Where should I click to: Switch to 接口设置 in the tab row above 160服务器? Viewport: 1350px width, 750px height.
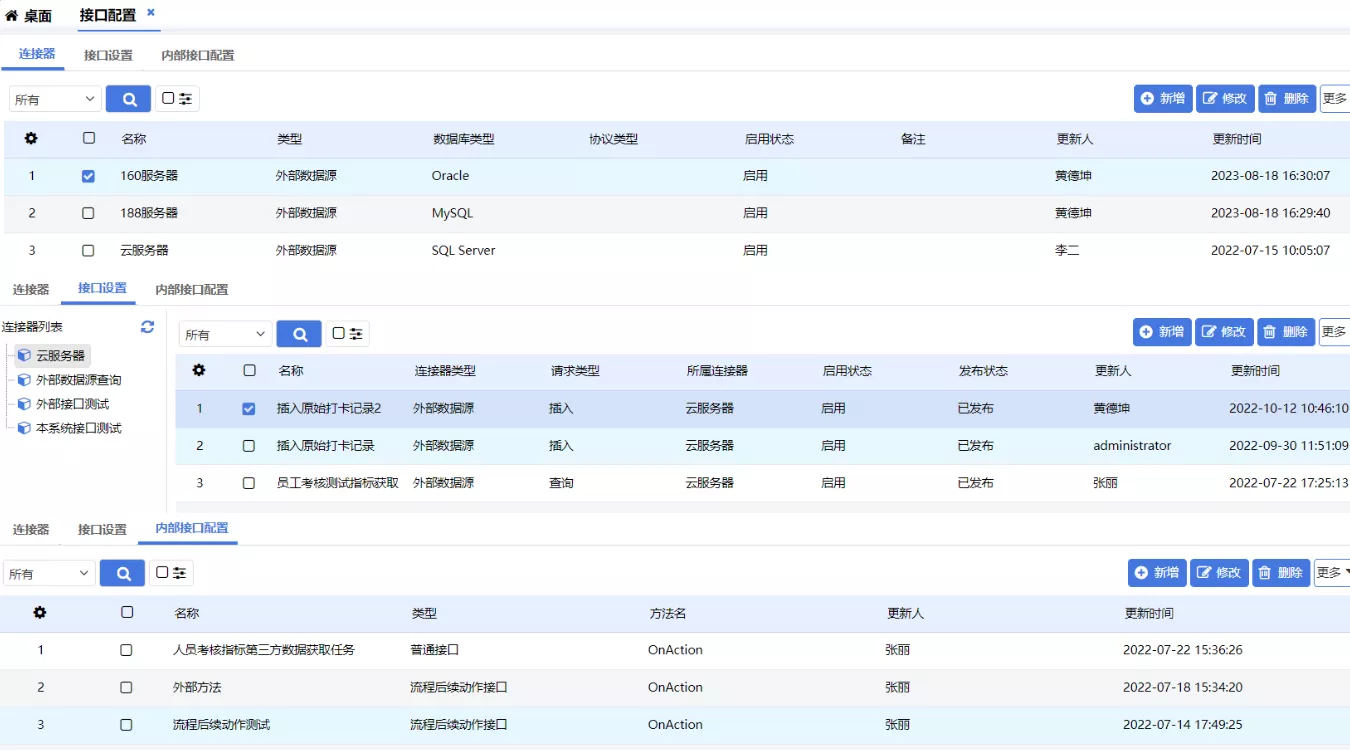[108, 55]
